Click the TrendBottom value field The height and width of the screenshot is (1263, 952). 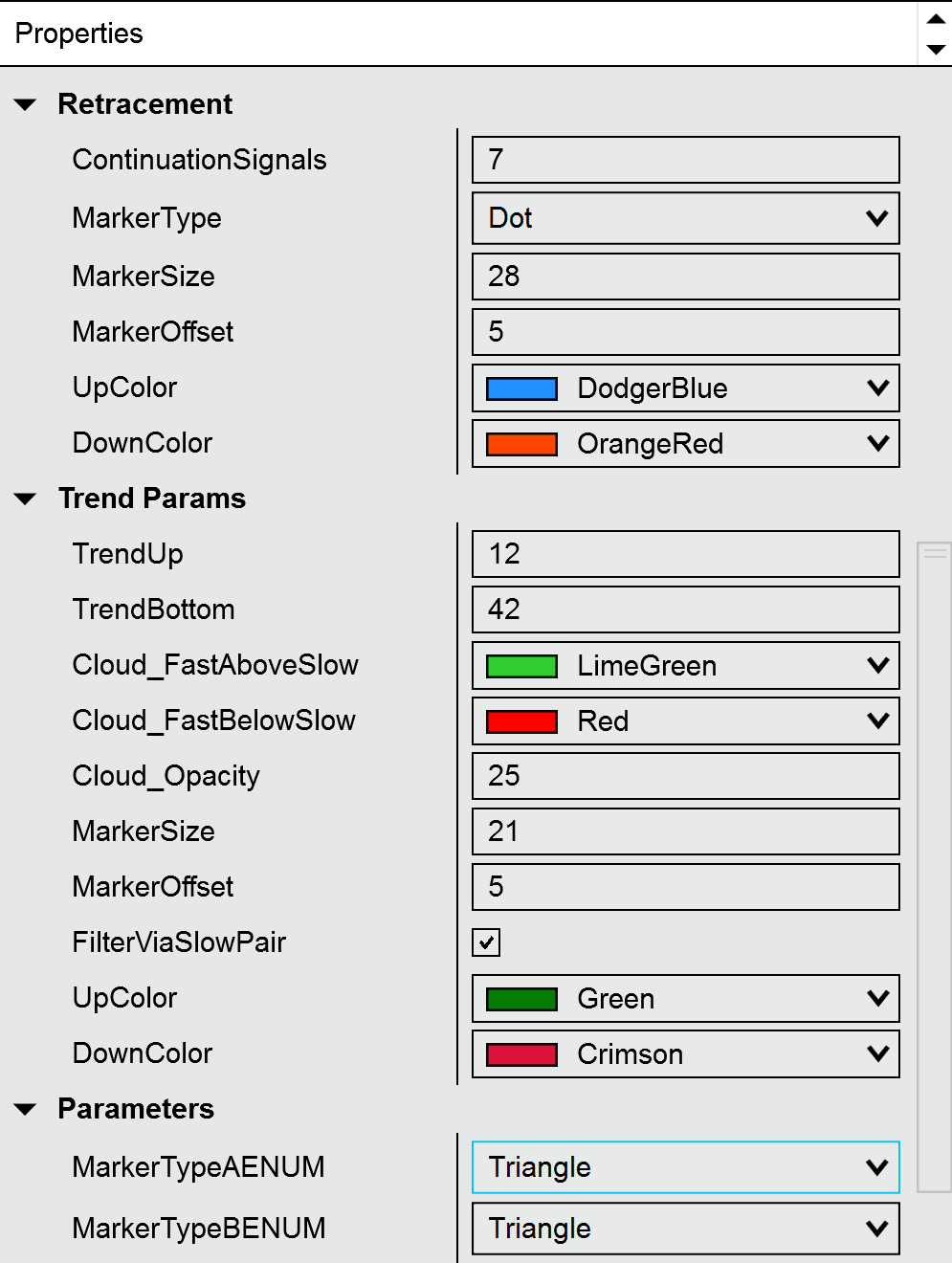tap(685, 609)
